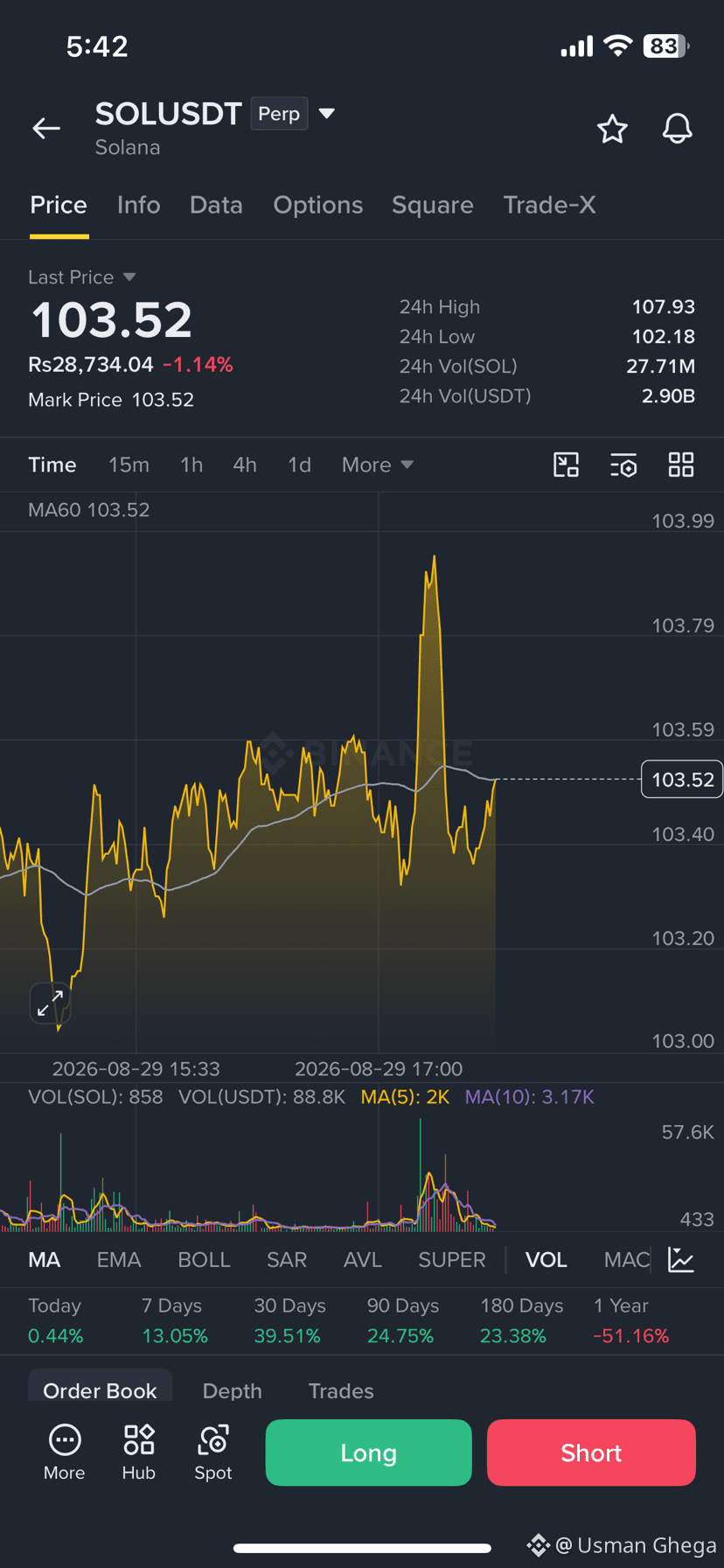Toggle the BOLL indicator
The height and width of the screenshot is (1568, 724).
click(204, 1260)
